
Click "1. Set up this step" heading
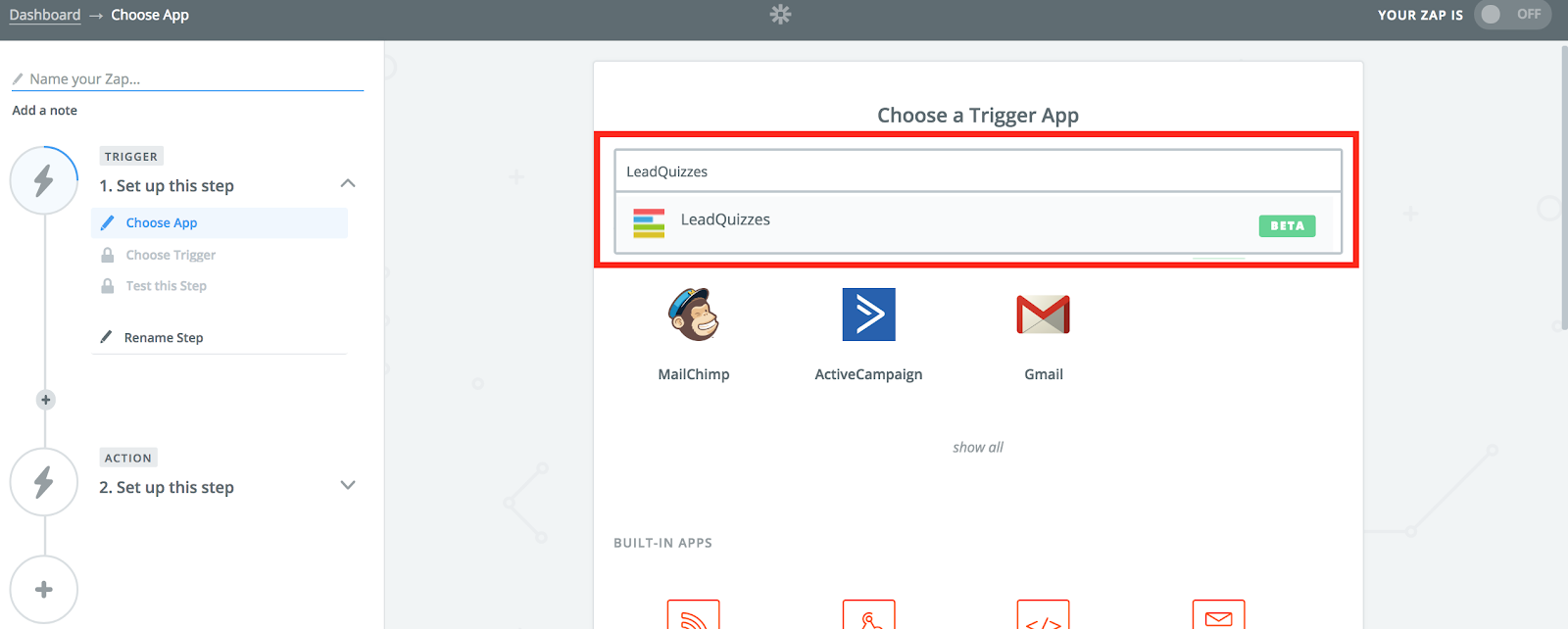click(x=167, y=186)
